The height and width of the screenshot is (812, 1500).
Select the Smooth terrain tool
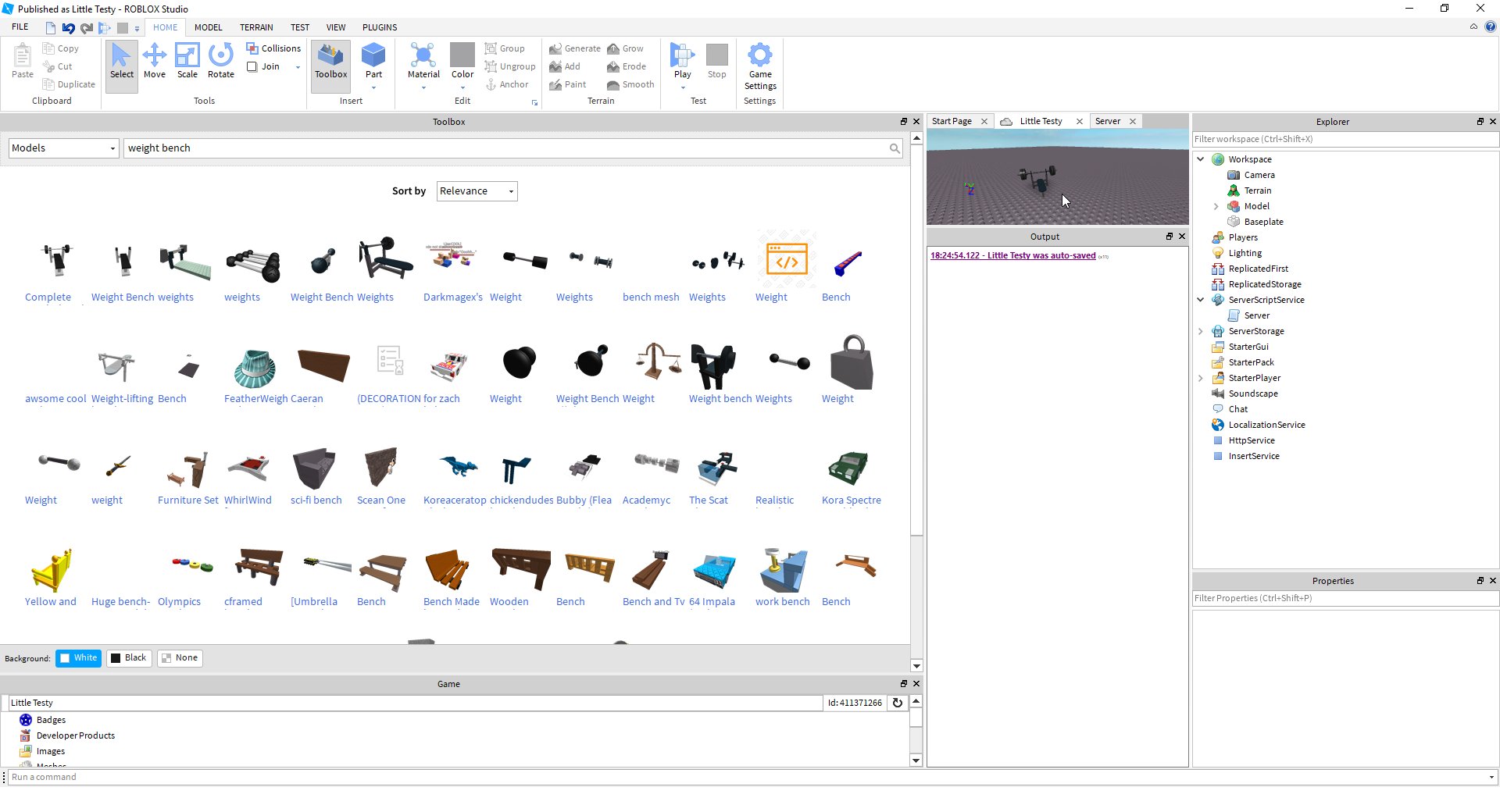click(x=630, y=84)
